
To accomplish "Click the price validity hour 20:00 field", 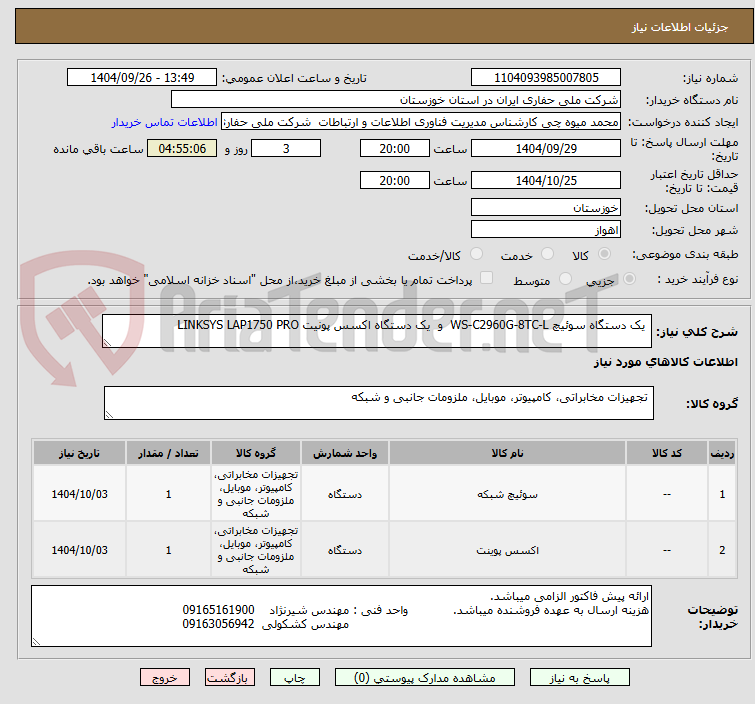I will 395,180.
